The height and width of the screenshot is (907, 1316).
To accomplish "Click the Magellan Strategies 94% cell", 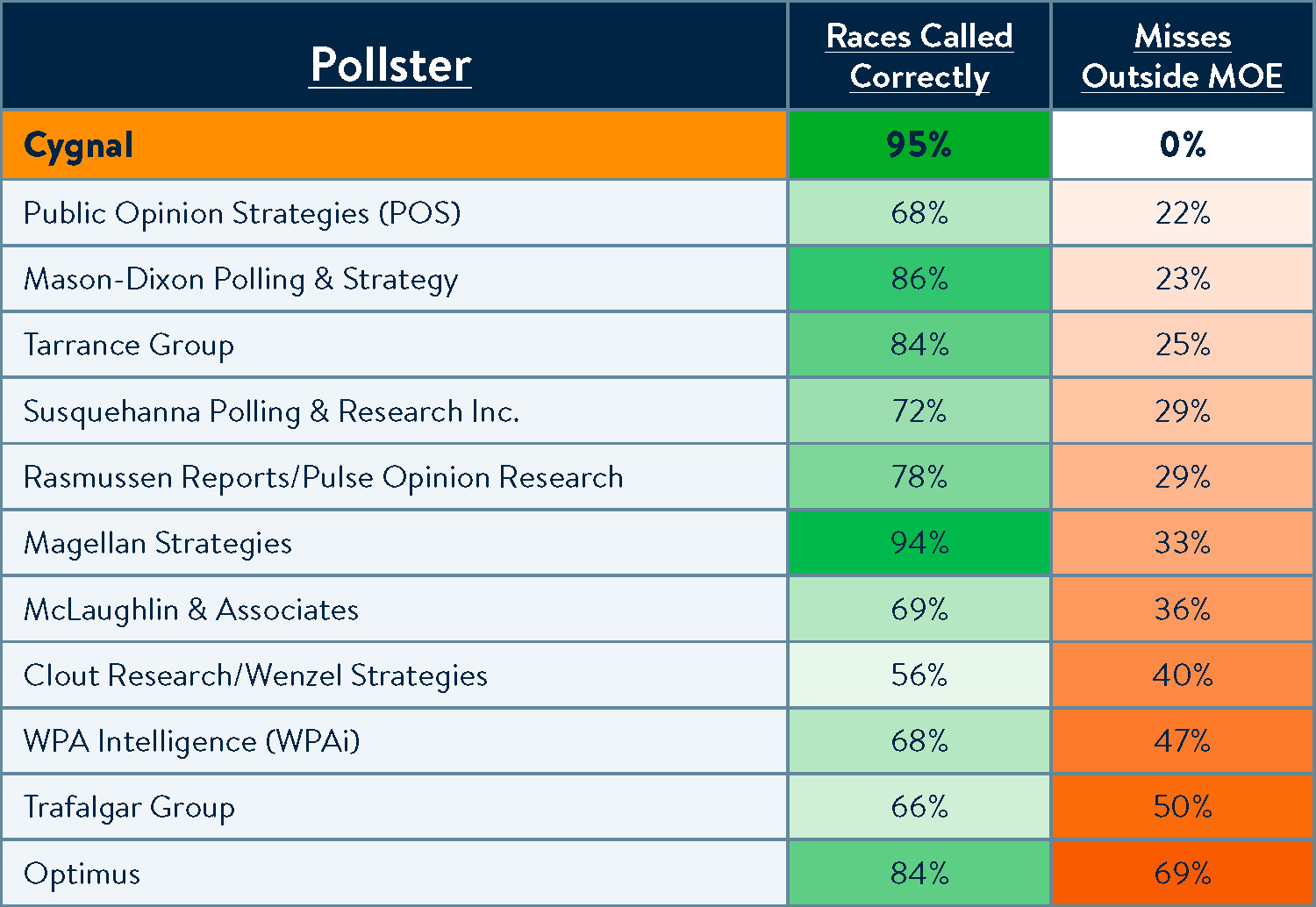I will point(919,543).
